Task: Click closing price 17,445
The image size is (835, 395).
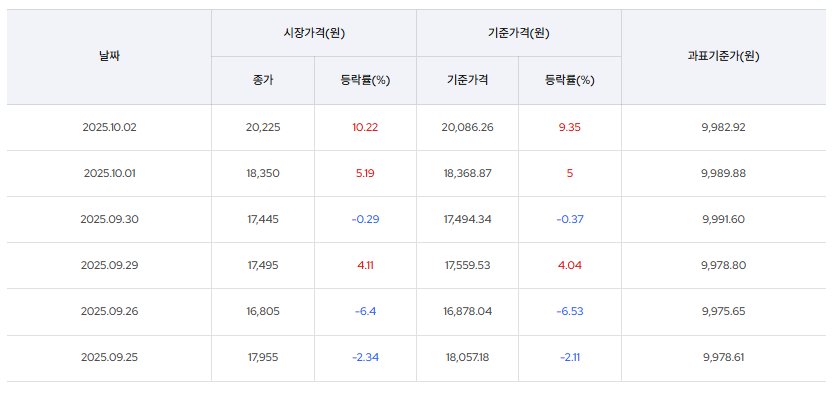Action: pyautogui.click(x=263, y=219)
